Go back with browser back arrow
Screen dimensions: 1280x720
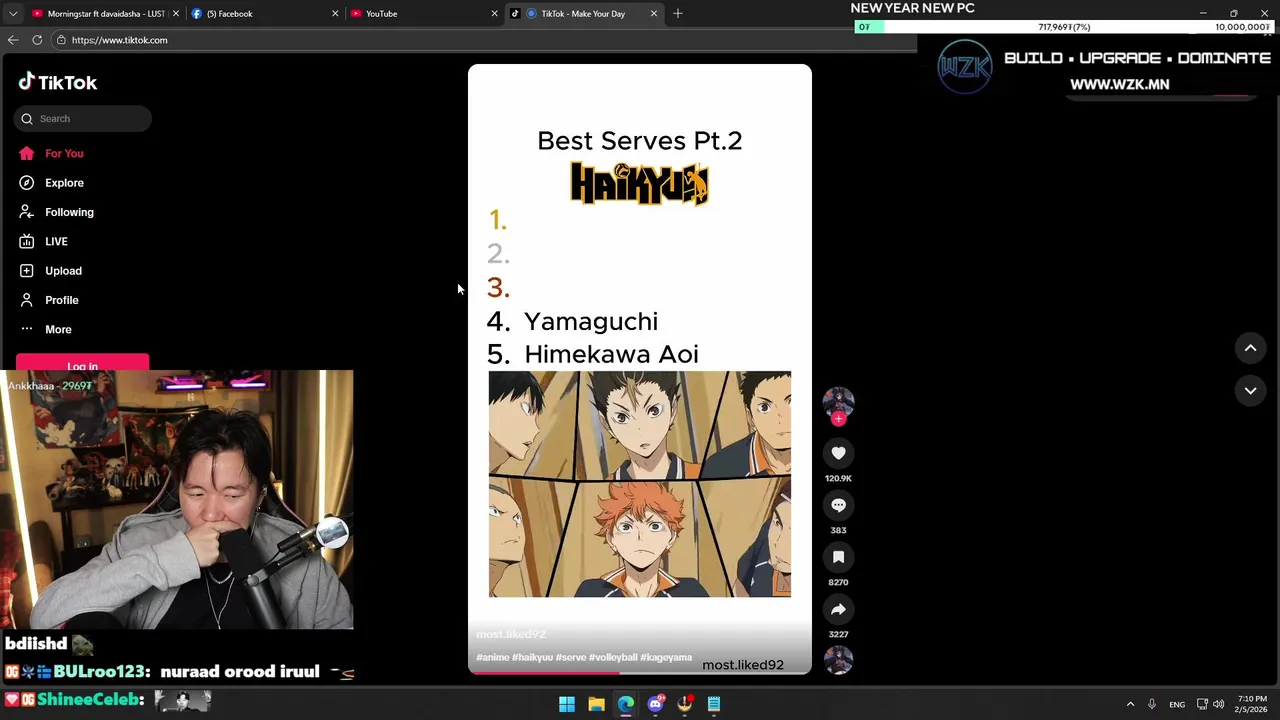[x=13, y=40]
